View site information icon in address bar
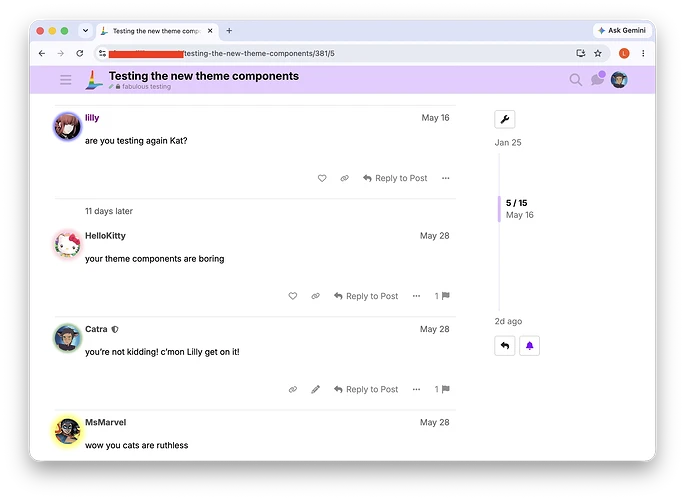The height and width of the screenshot is (500, 684). [x=102, y=53]
